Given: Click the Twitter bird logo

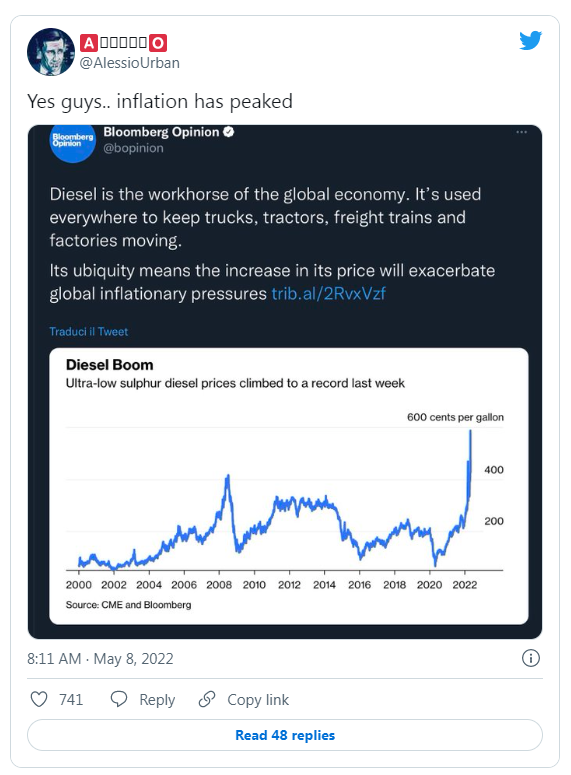Looking at the screenshot, I should point(530,41).
